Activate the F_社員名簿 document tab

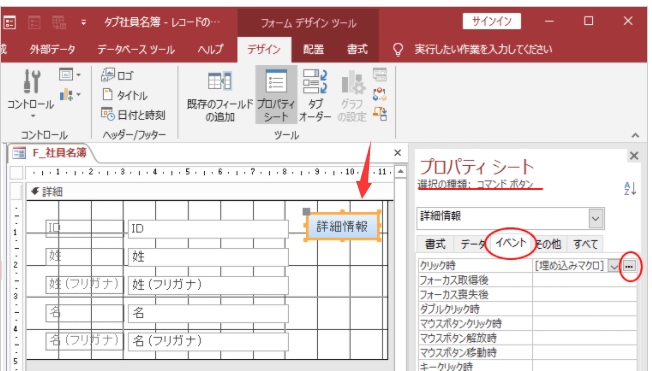[52, 153]
